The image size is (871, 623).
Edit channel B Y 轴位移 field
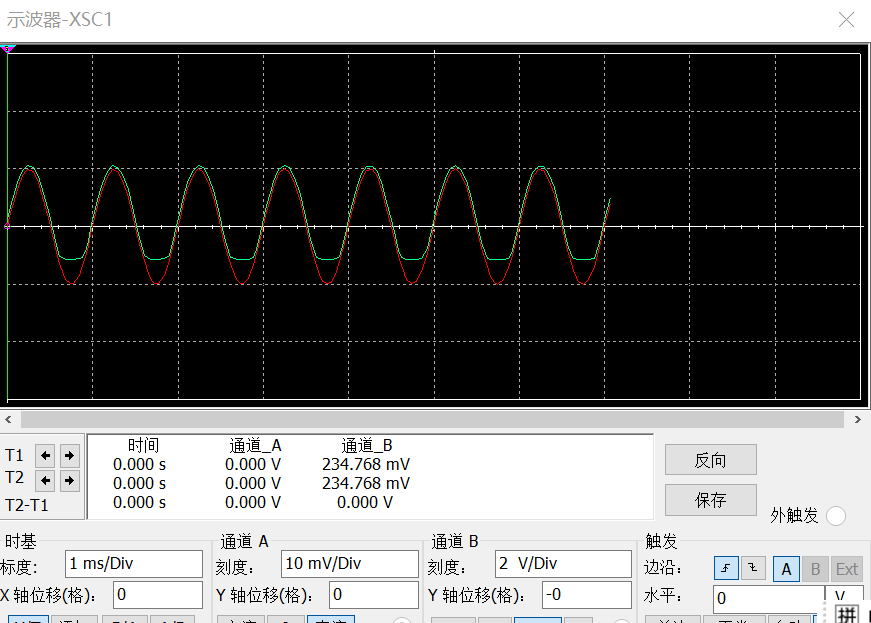click(x=587, y=595)
